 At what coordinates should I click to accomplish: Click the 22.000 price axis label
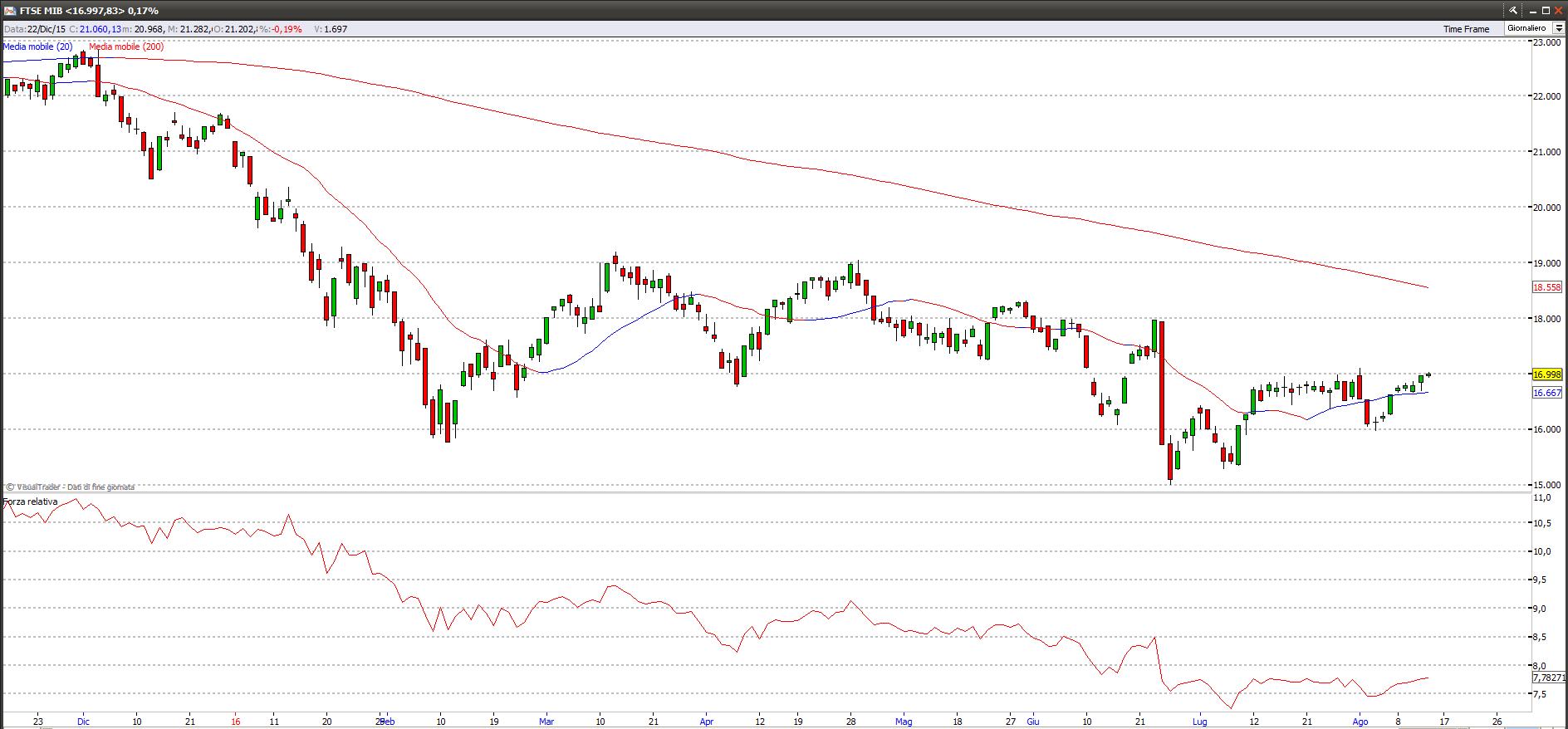[x=1547, y=96]
